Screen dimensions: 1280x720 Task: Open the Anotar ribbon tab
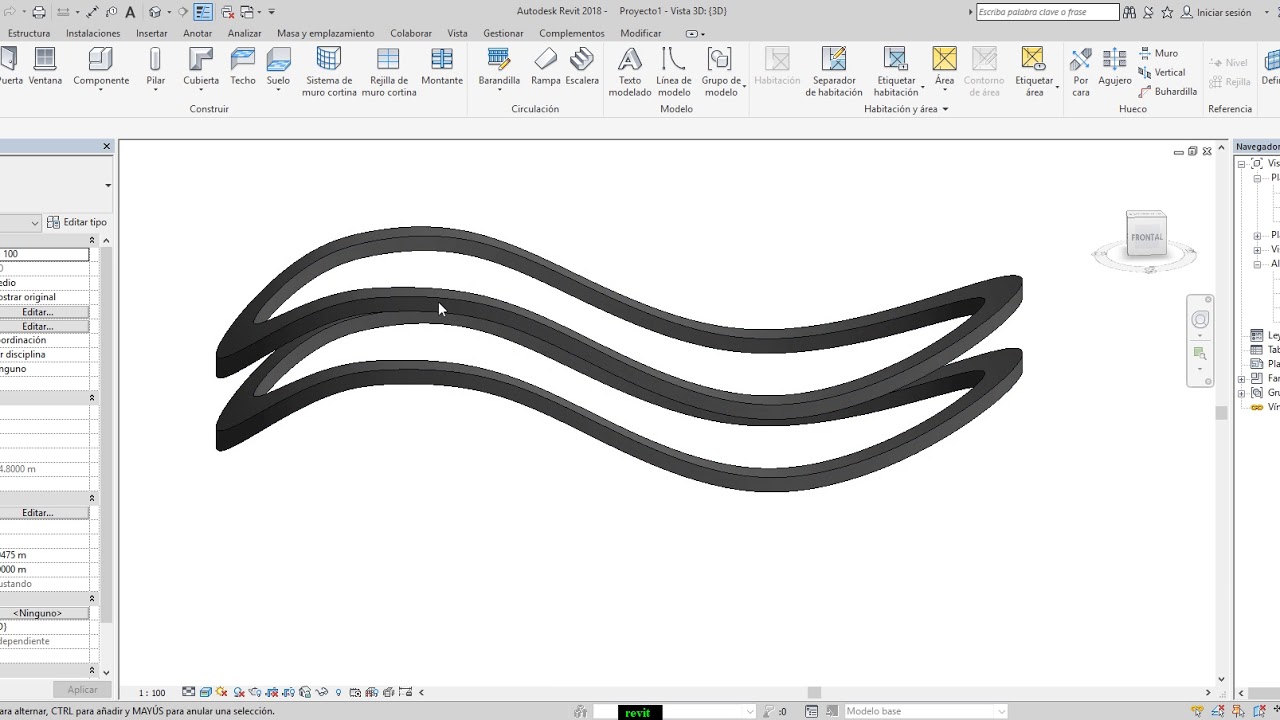tap(198, 33)
